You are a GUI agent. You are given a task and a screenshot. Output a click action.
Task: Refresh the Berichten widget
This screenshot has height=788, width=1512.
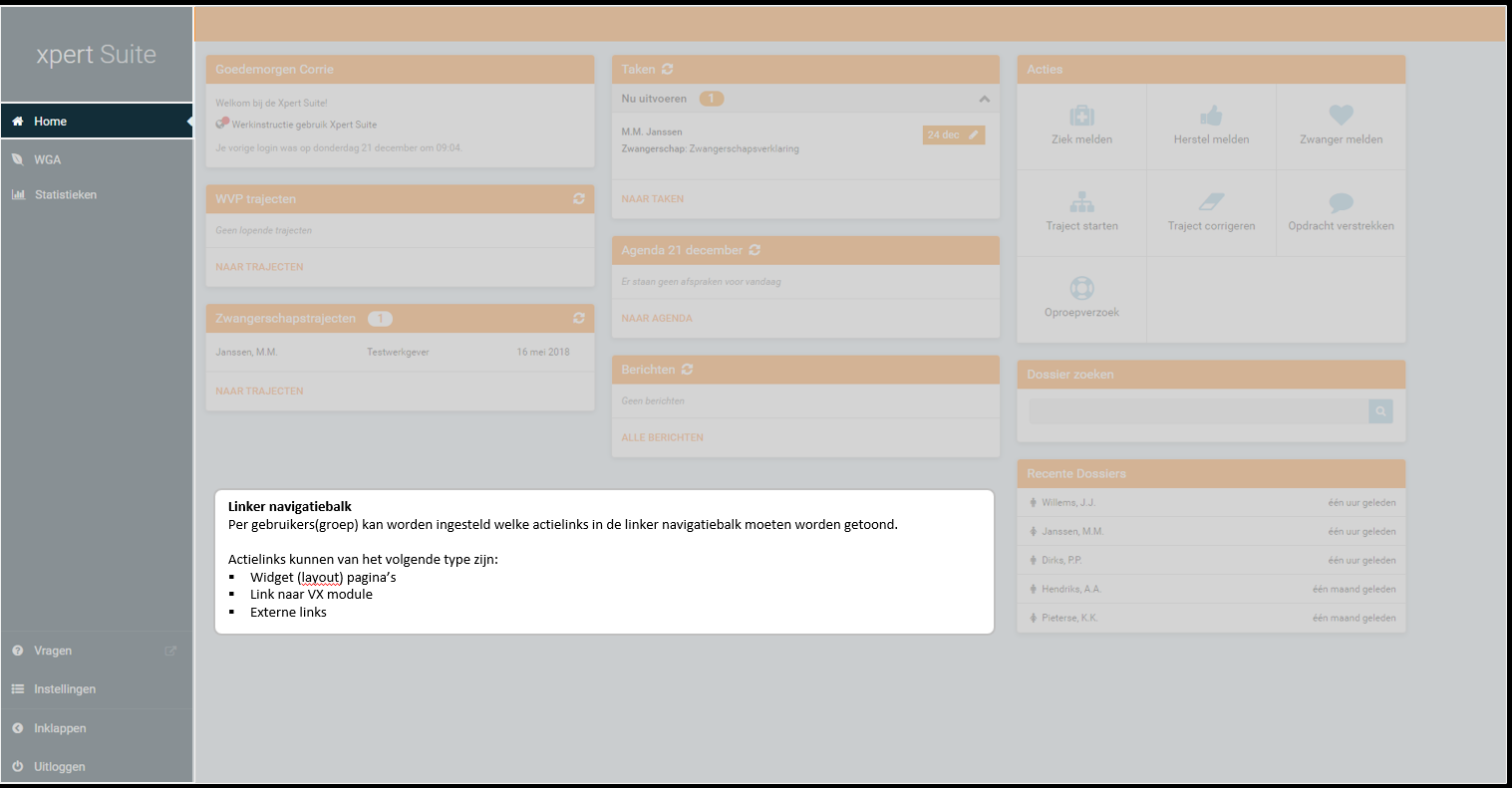coord(688,370)
